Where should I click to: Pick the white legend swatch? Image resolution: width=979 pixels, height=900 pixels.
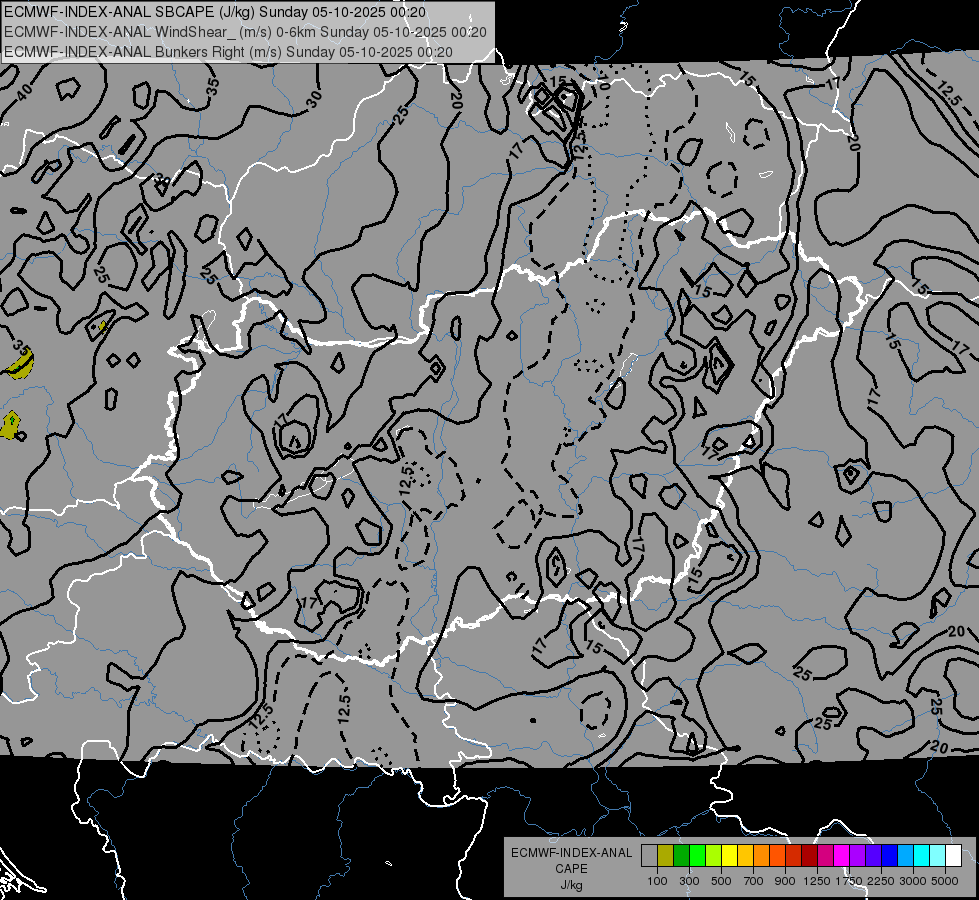pyautogui.click(x=953, y=856)
